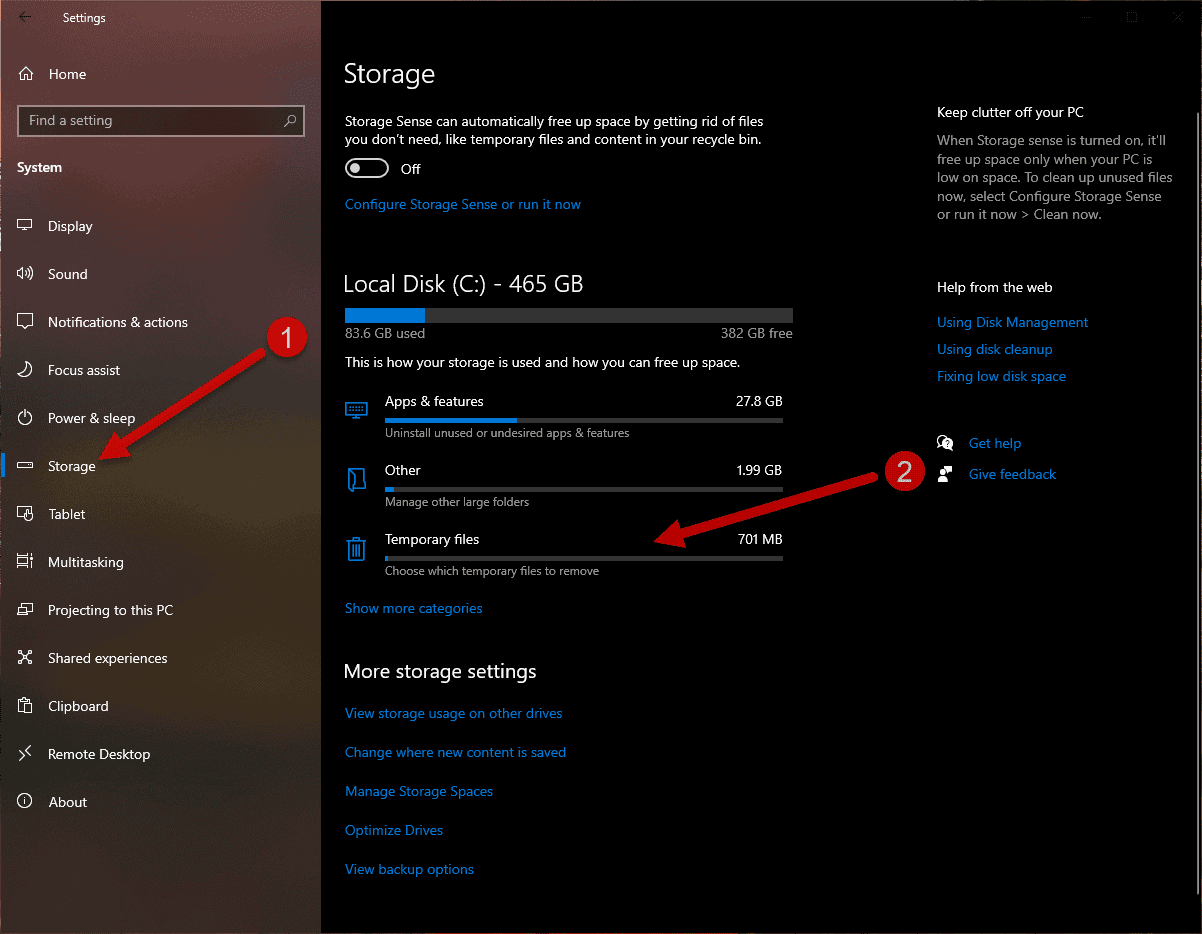Click the Sound speaker icon
Image resolution: width=1202 pixels, height=934 pixels.
[26, 274]
